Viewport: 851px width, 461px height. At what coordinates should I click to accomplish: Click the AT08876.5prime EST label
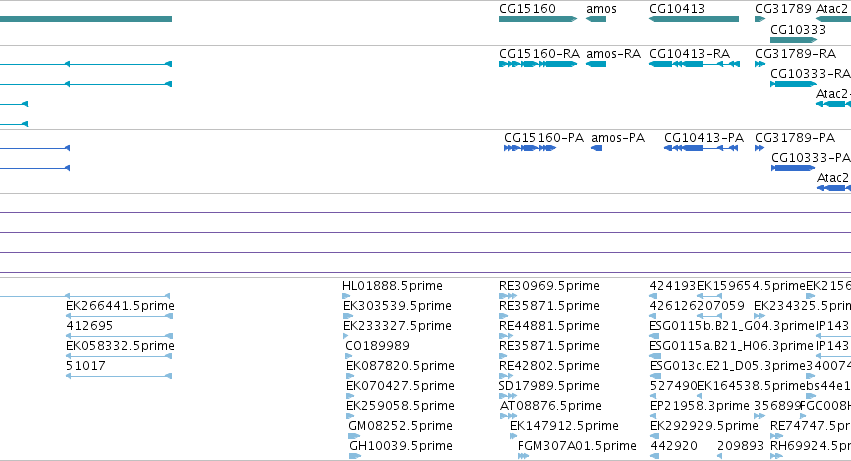point(550,406)
